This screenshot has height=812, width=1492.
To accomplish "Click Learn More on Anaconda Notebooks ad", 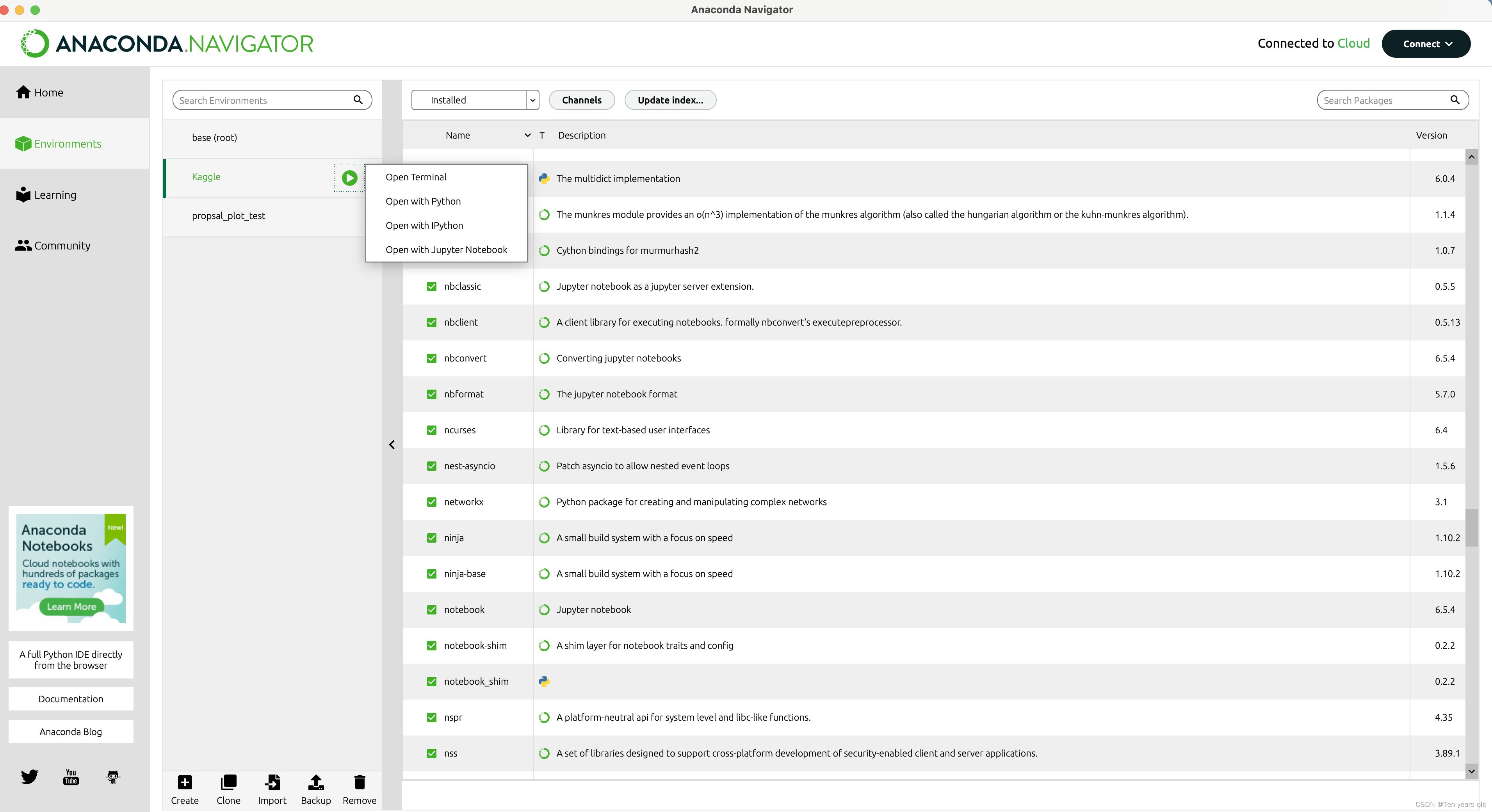I will click(x=71, y=606).
